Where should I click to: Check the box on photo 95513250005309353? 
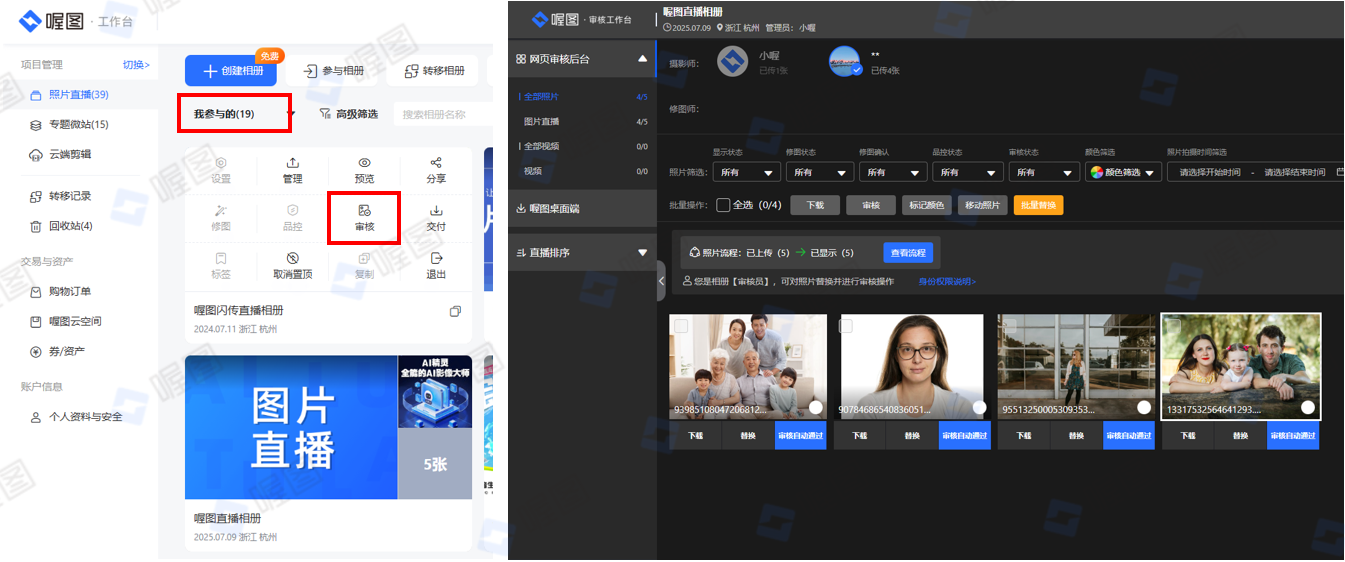pyautogui.click(x=1010, y=326)
